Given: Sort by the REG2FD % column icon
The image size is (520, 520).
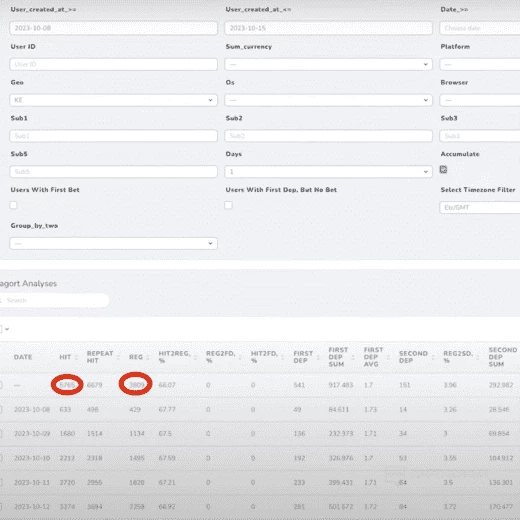Looking at the screenshot, I should click(240, 357).
